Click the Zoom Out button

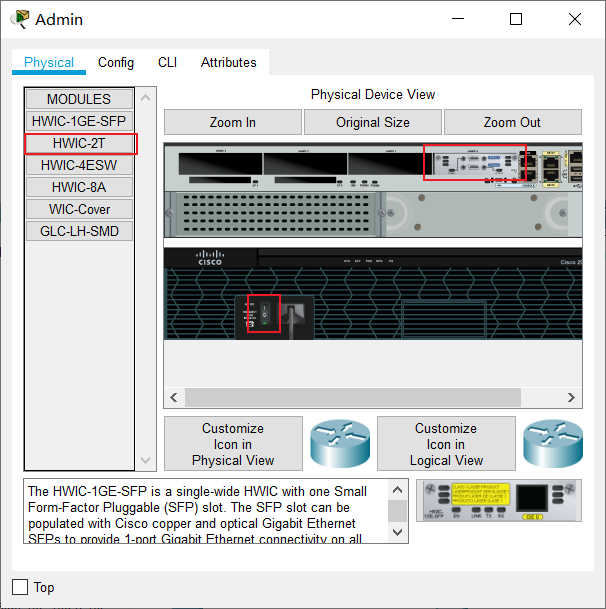[x=512, y=122]
